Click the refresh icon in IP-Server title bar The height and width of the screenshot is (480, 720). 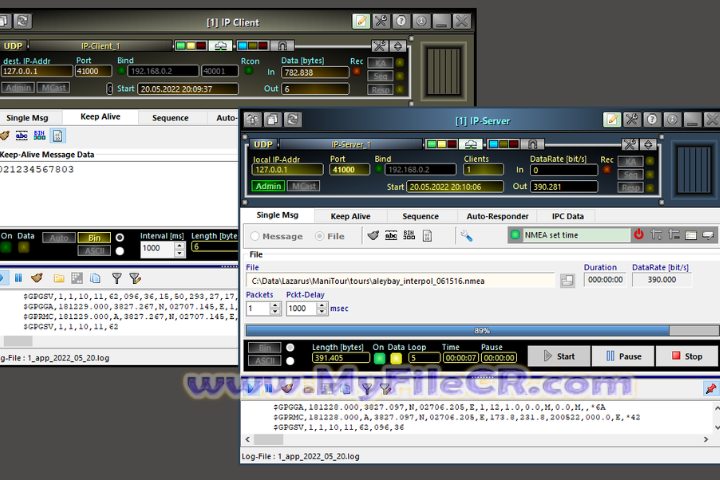click(x=293, y=120)
